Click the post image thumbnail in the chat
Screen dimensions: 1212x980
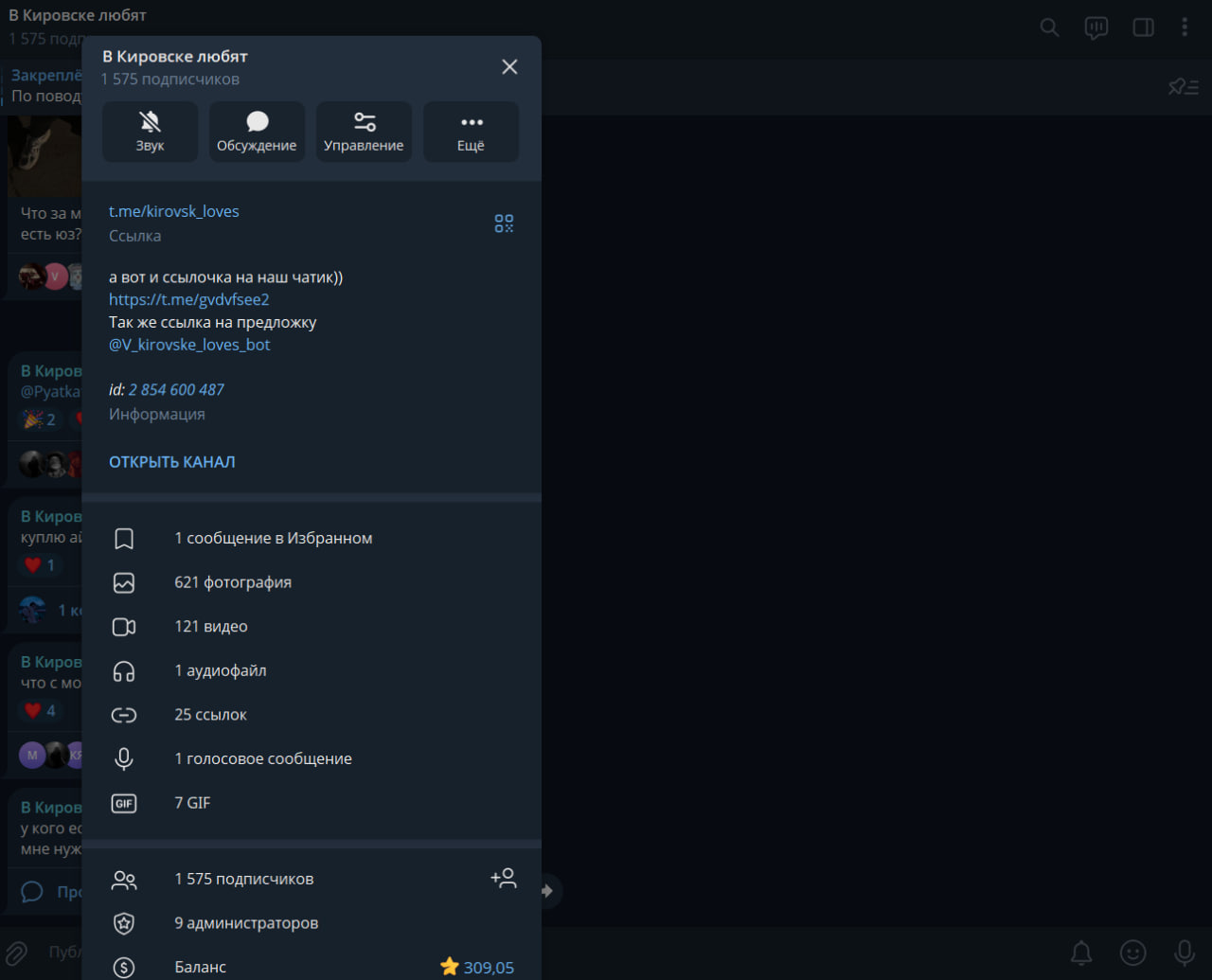point(45,155)
